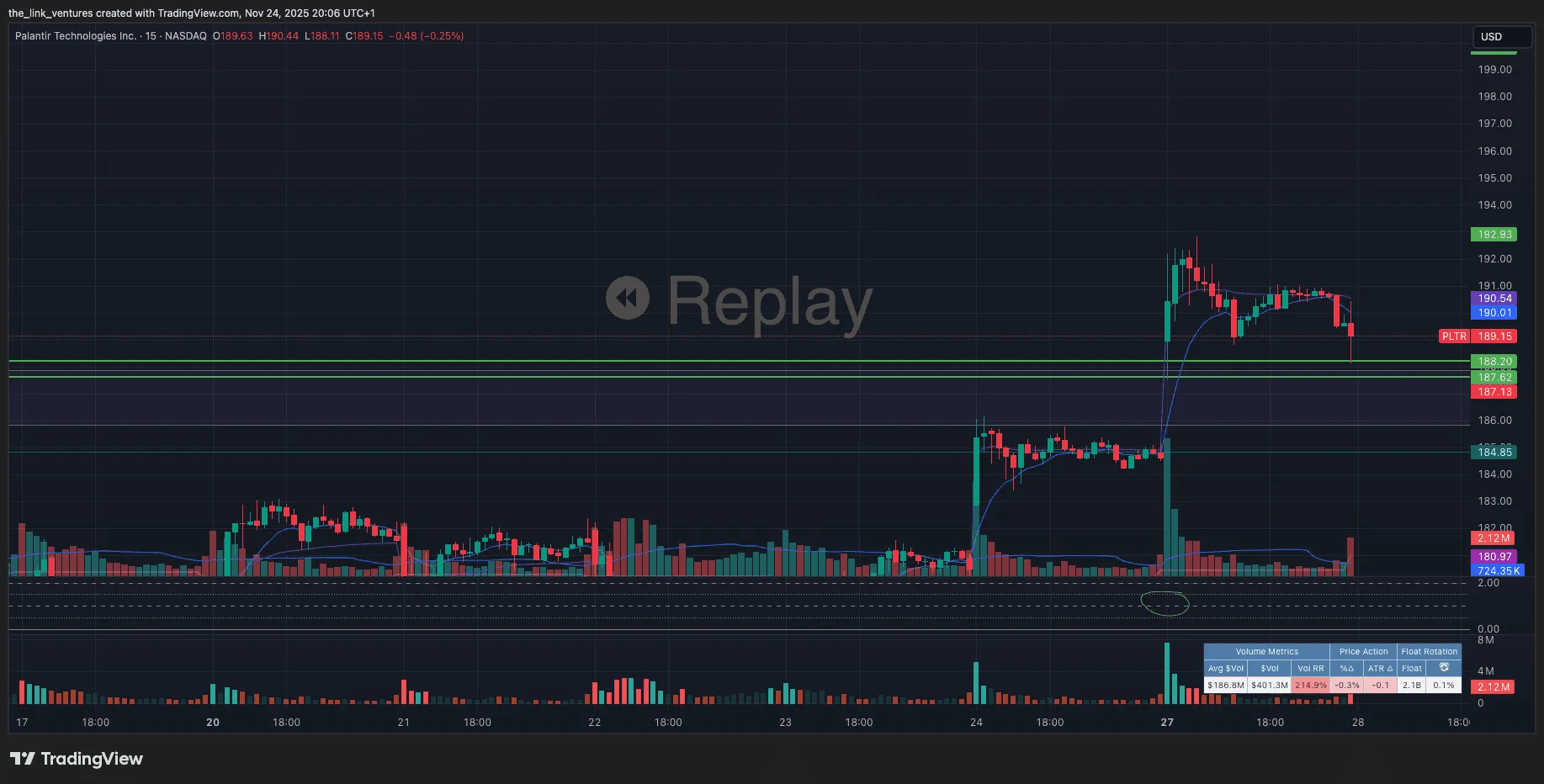
Task: Click the close value C189.15
Action: (364, 36)
